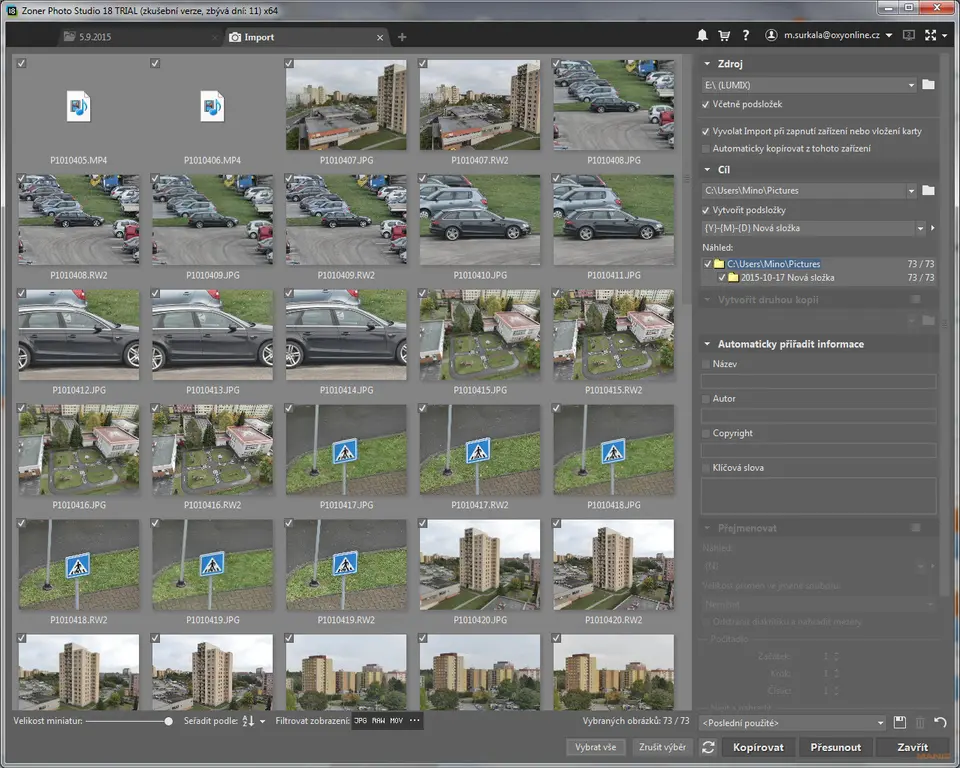Click the refresh icon beside Zrušit výběr
The image size is (960, 768).
pos(708,747)
